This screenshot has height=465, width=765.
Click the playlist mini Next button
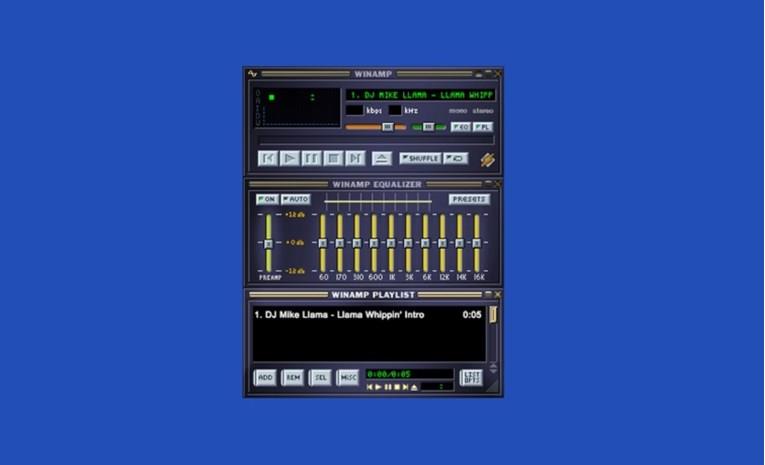click(405, 387)
